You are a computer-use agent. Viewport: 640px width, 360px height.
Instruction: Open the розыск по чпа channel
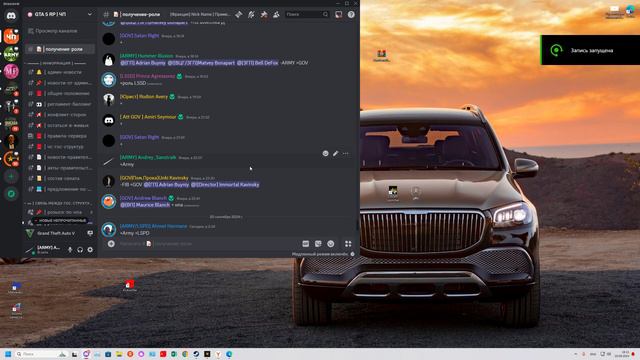[x=60, y=212]
